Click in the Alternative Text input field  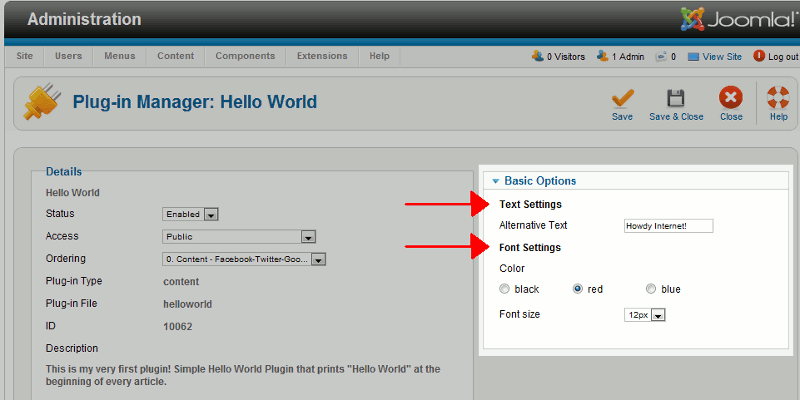pos(668,226)
